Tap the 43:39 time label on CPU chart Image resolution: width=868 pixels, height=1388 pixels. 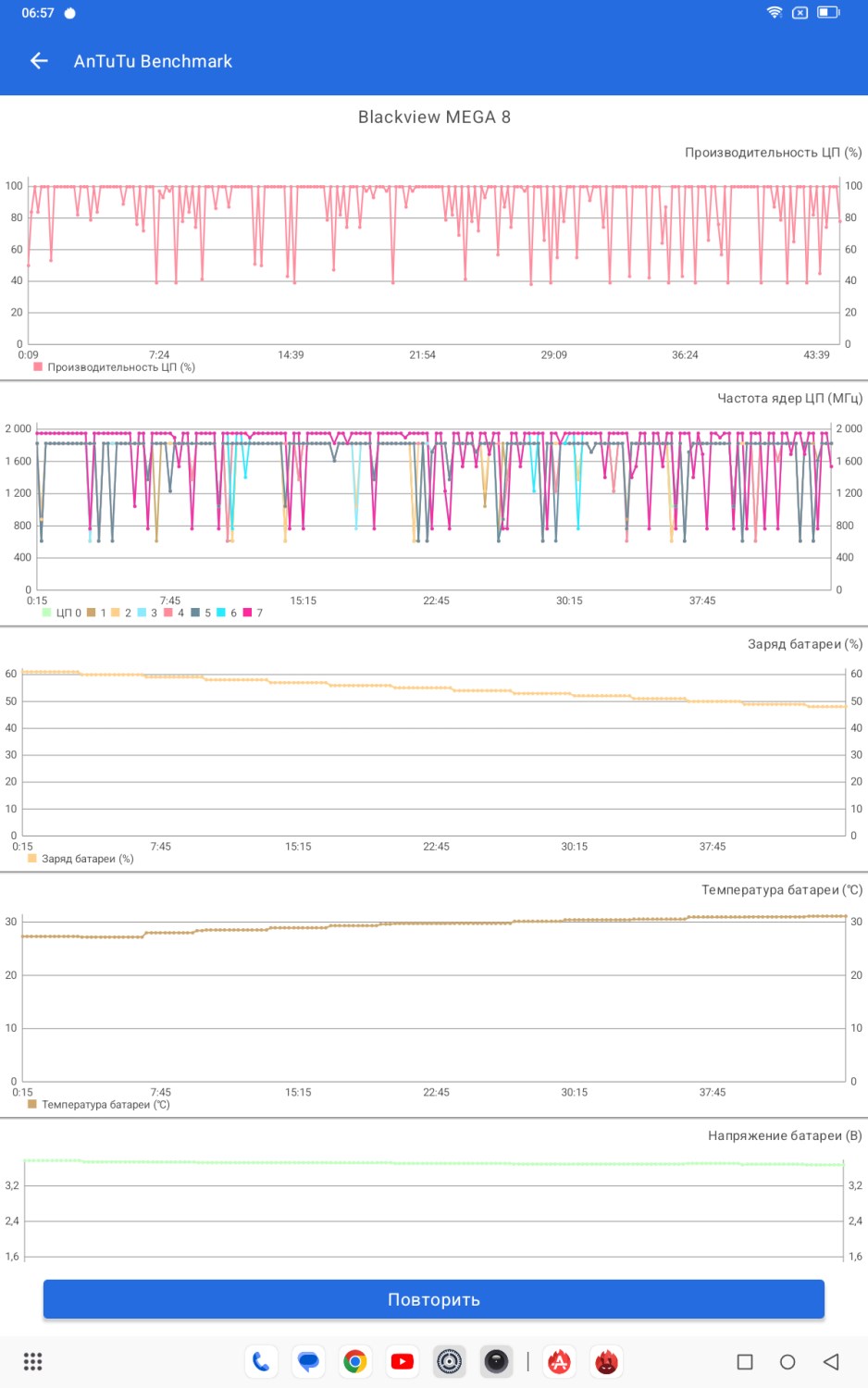click(x=816, y=354)
